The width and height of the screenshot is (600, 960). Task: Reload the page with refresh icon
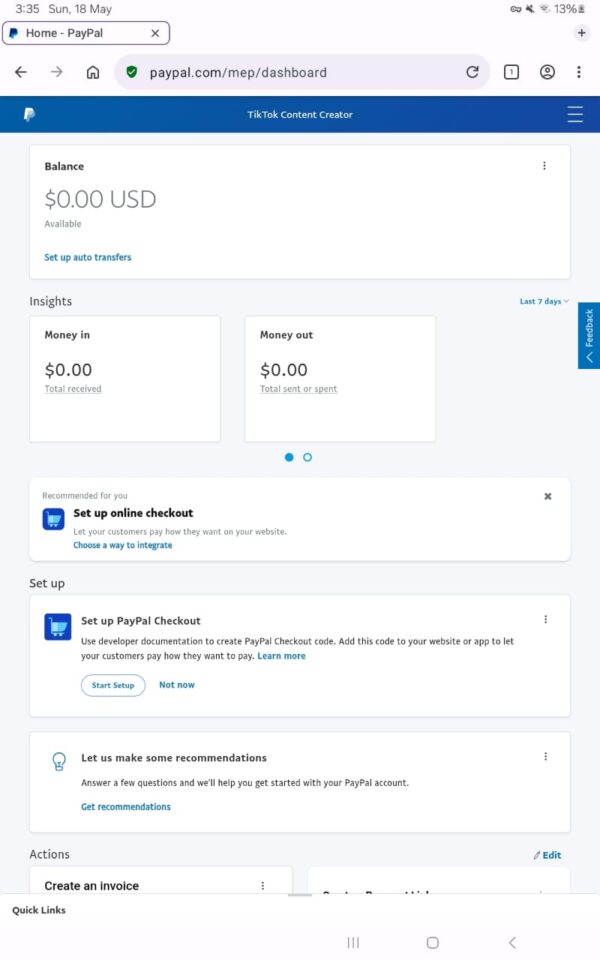[x=472, y=72]
